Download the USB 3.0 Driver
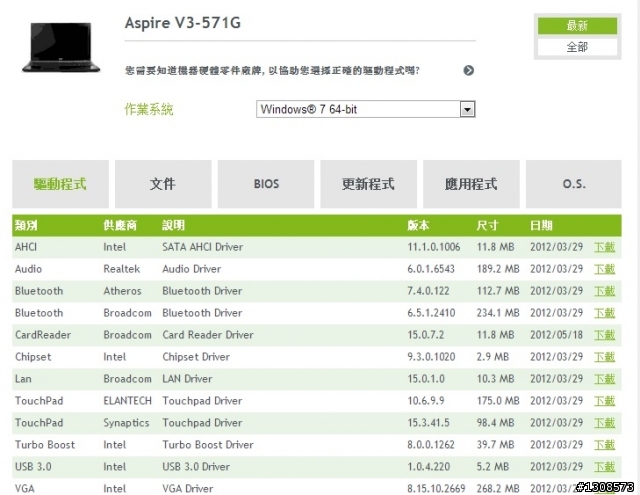 point(604,467)
